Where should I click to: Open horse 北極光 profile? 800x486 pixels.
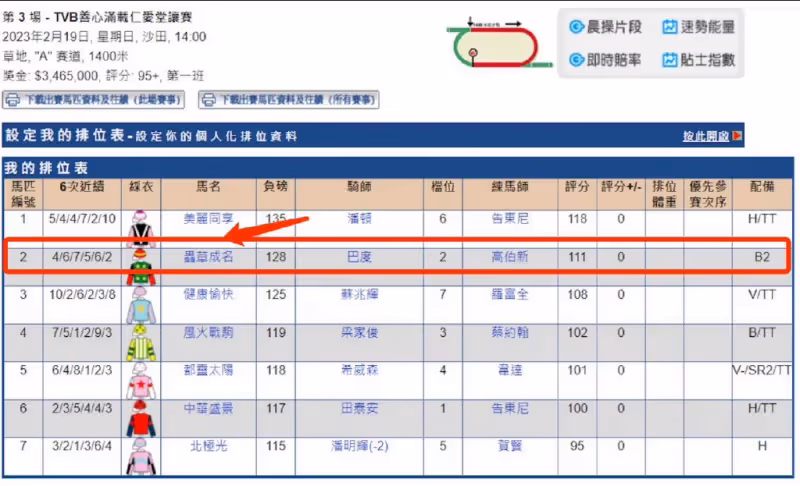(208, 446)
